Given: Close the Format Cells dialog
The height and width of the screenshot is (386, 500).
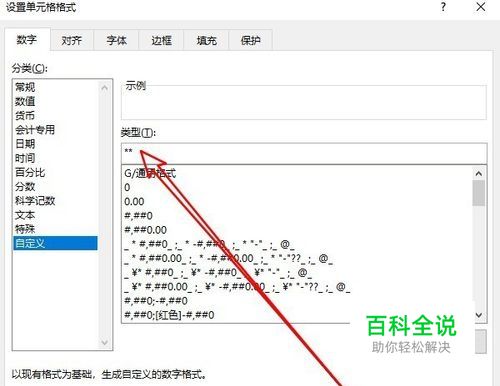Looking at the screenshot, I should point(481,7).
